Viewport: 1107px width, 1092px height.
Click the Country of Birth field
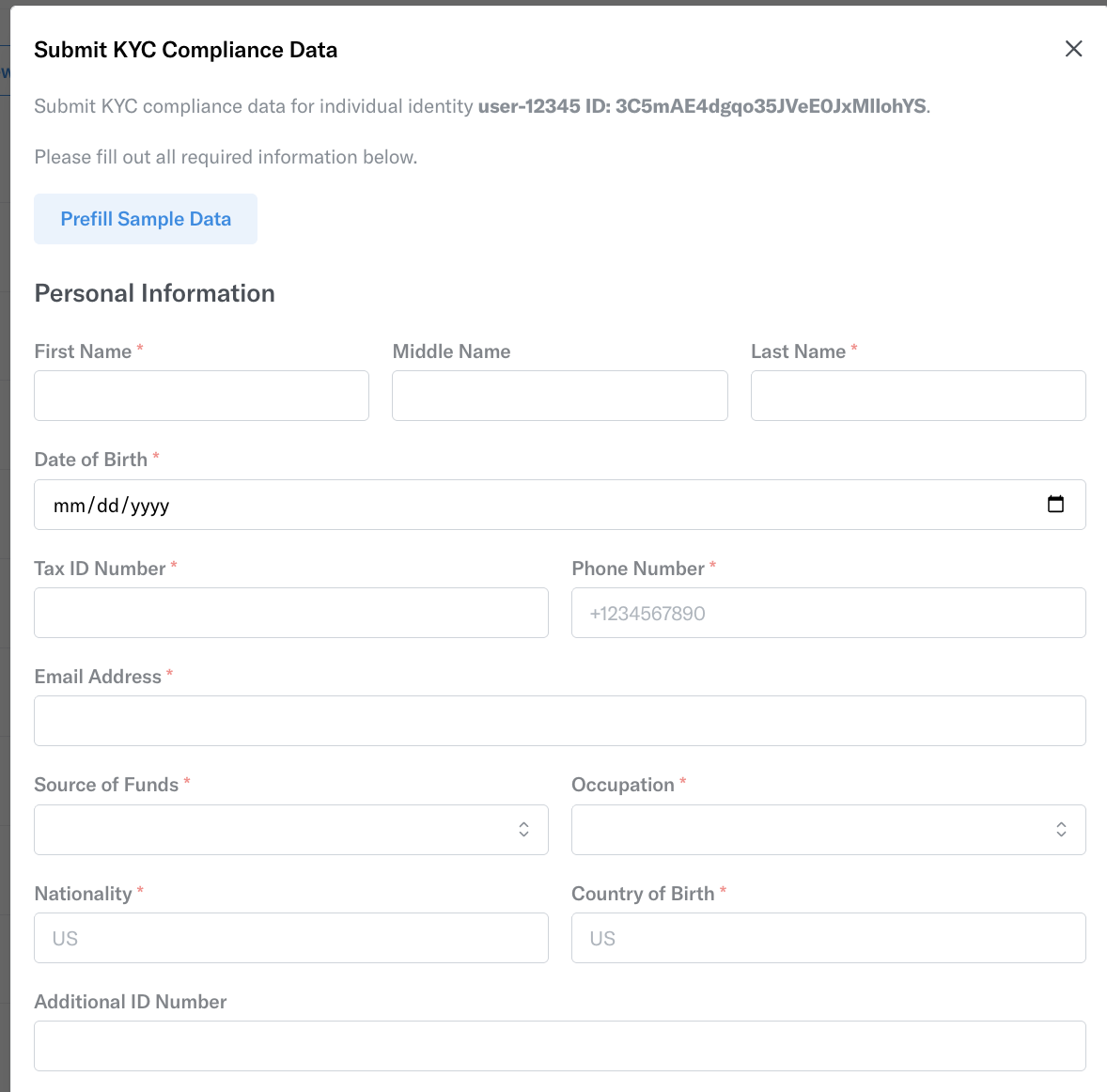click(x=828, y=938)
